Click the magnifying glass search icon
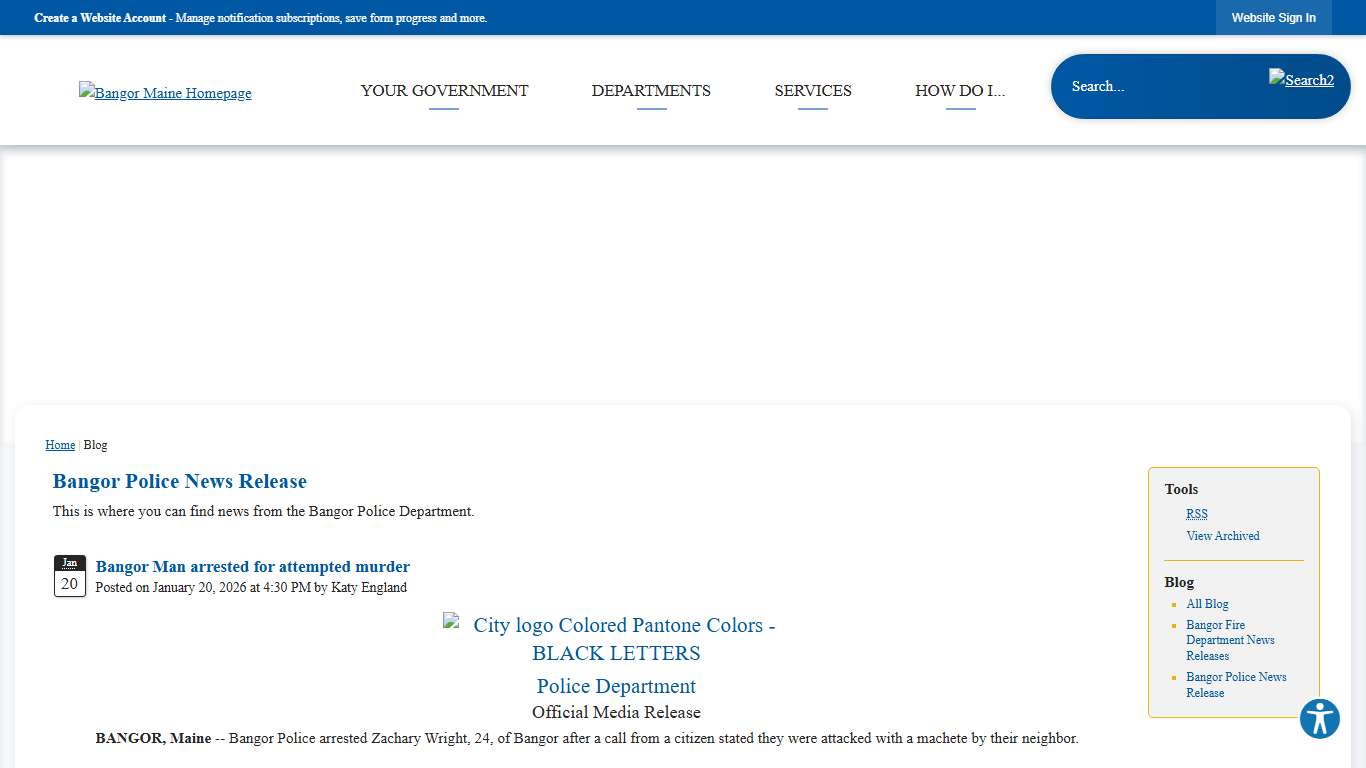The width and height of the screenshot is (1366, 768). (x=1301, y=79)
